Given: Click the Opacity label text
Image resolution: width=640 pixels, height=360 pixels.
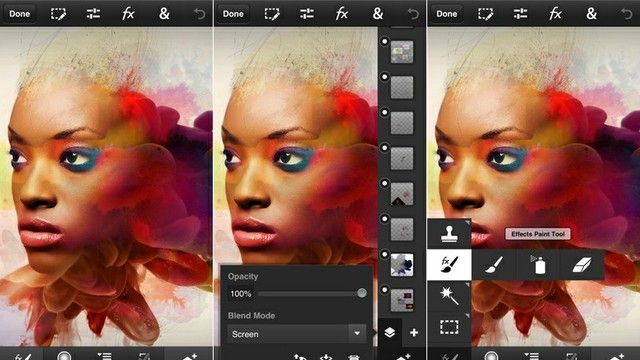Looking at the screenshot, I should point(243,276).
